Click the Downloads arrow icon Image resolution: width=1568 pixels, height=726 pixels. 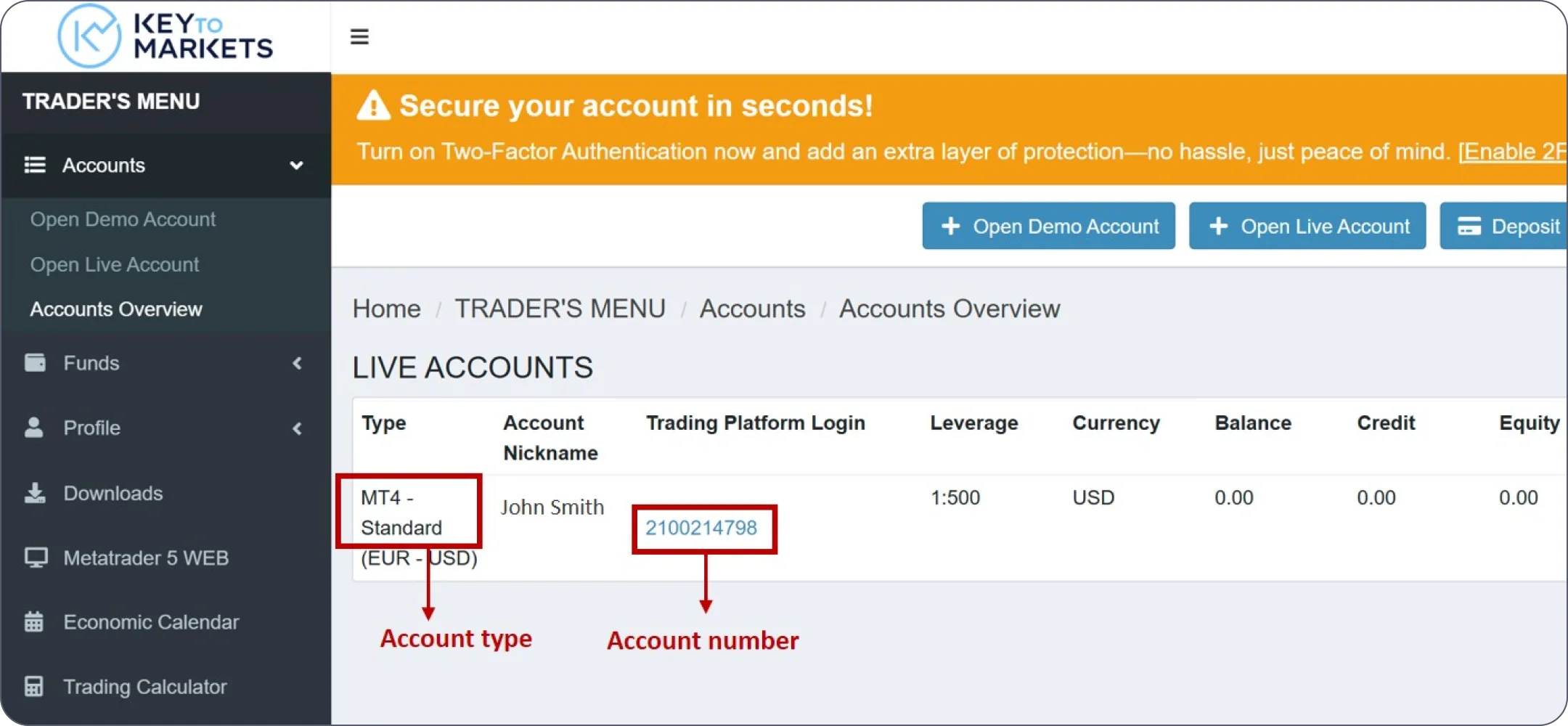35,493
